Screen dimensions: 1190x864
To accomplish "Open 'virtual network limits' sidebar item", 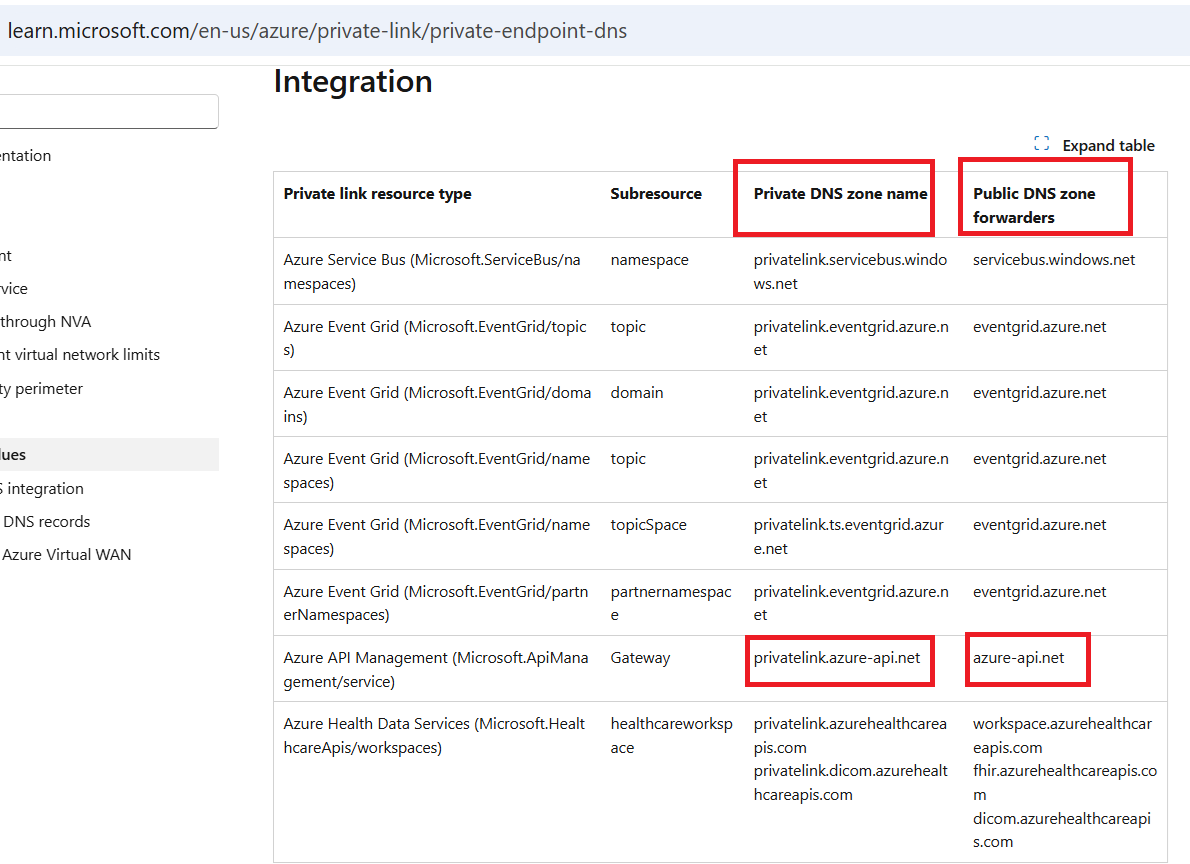I will (80, 355).
